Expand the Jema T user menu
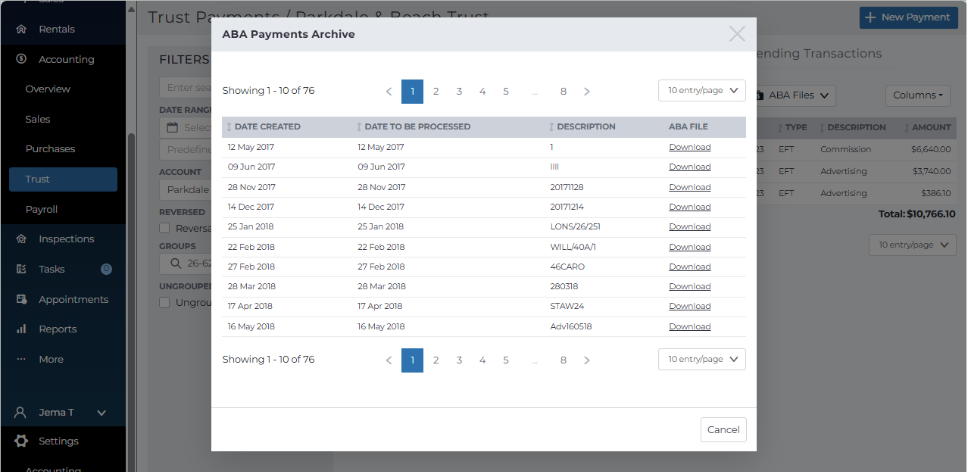The image size is (967, 472). click(x=102, y=413)
